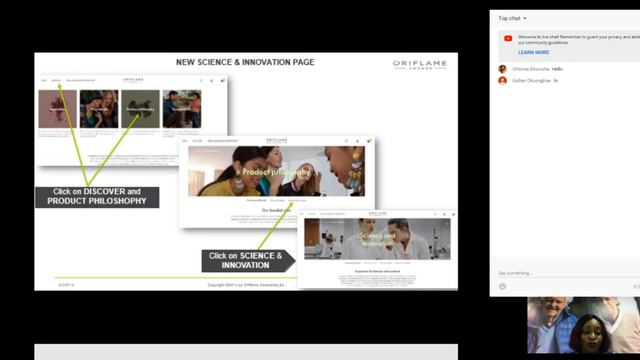Click the Copyright Oriflame Cosmetics footer text
This screenshot has height=360, width=640.
click(x=246, y=285)
